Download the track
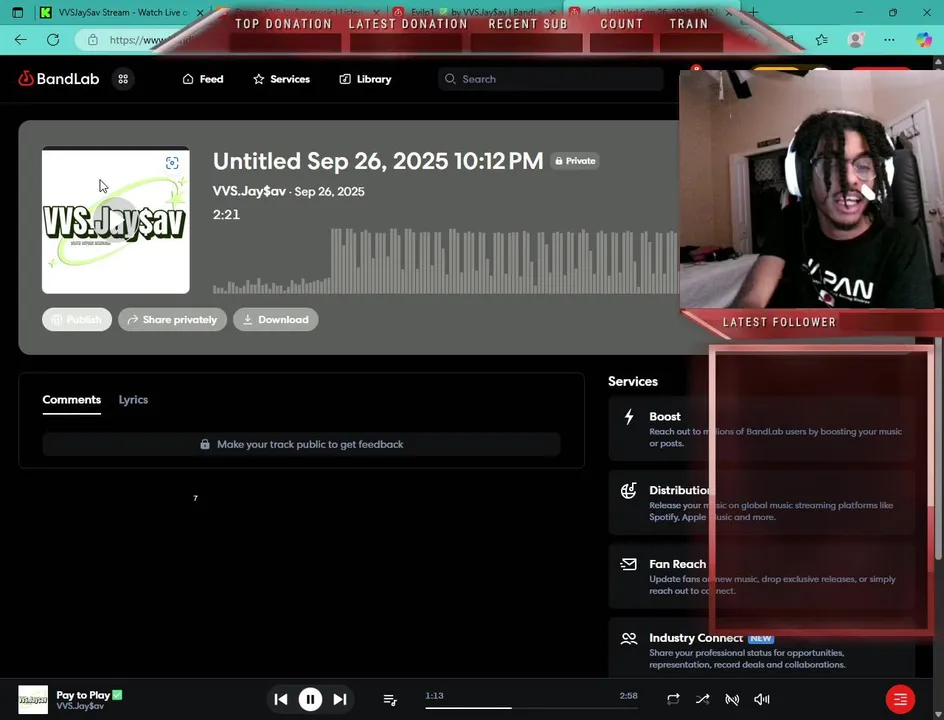944x720 pixels. (276, 320)
